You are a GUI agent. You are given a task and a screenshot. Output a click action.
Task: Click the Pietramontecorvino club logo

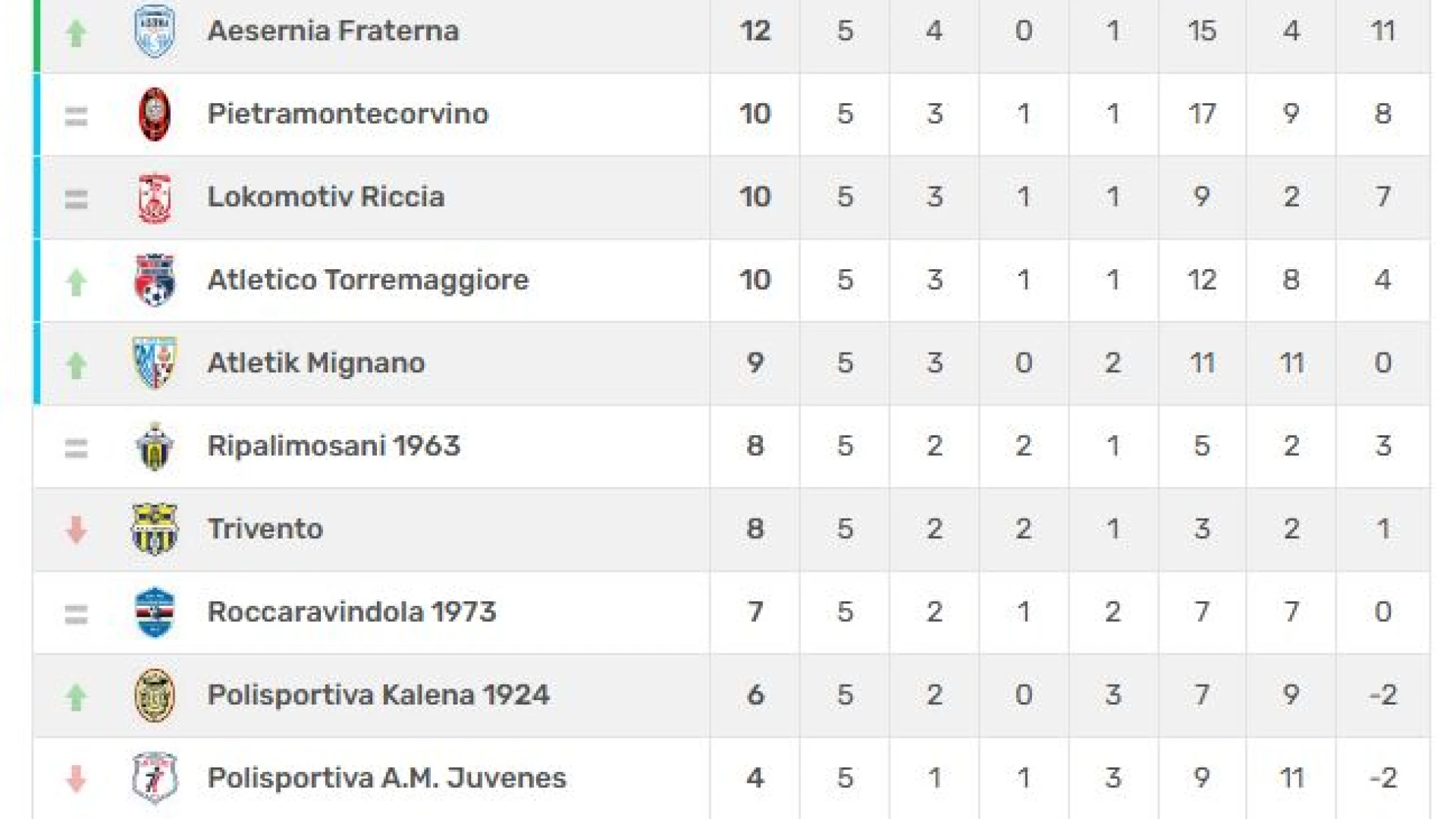tap(155, 115)
